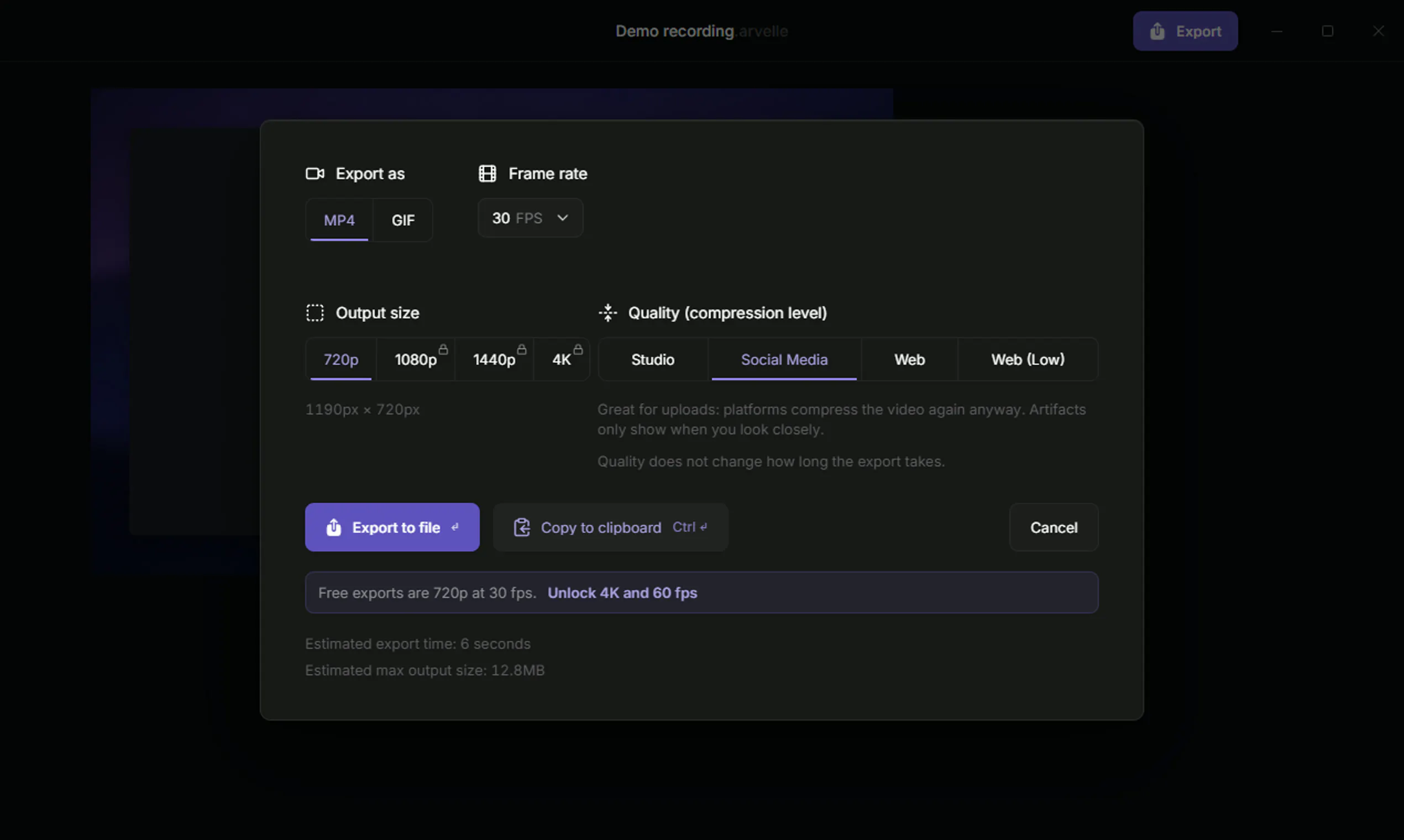This screenshot has width=1404, height=840.
Task: Click the lock icon on 1440p
Action: (521, 349)
